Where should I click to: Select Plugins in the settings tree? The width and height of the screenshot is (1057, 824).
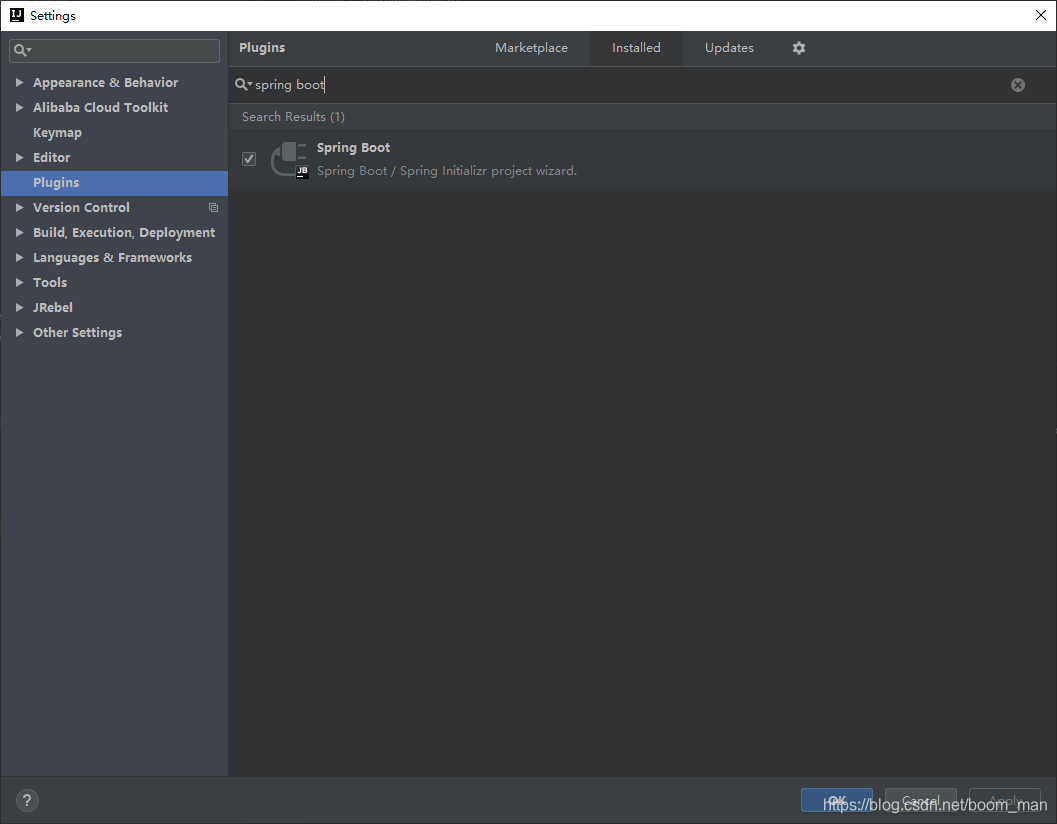click(x=114, y=183)
